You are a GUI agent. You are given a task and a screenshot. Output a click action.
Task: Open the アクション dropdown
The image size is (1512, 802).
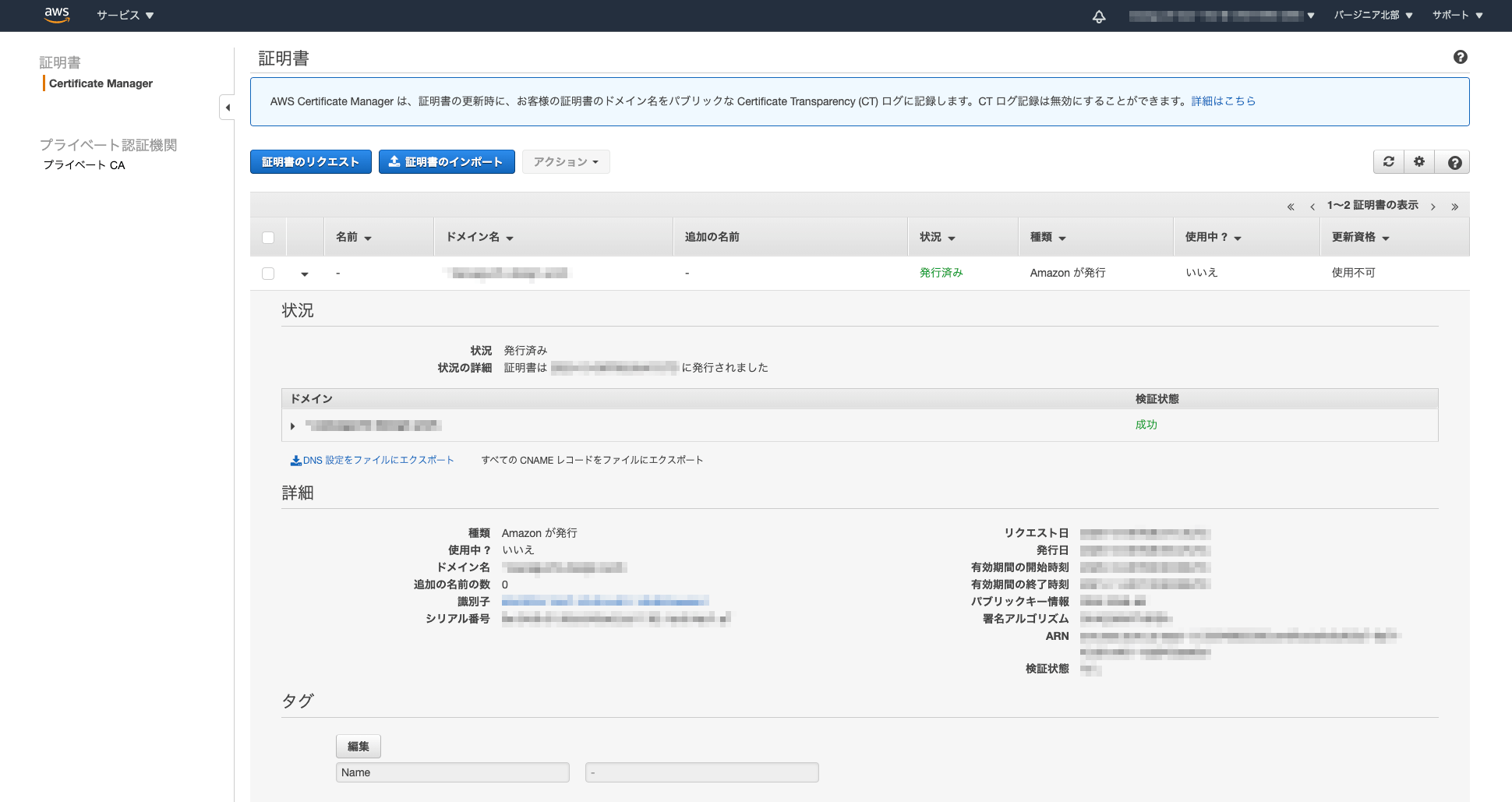pos(566,162)
